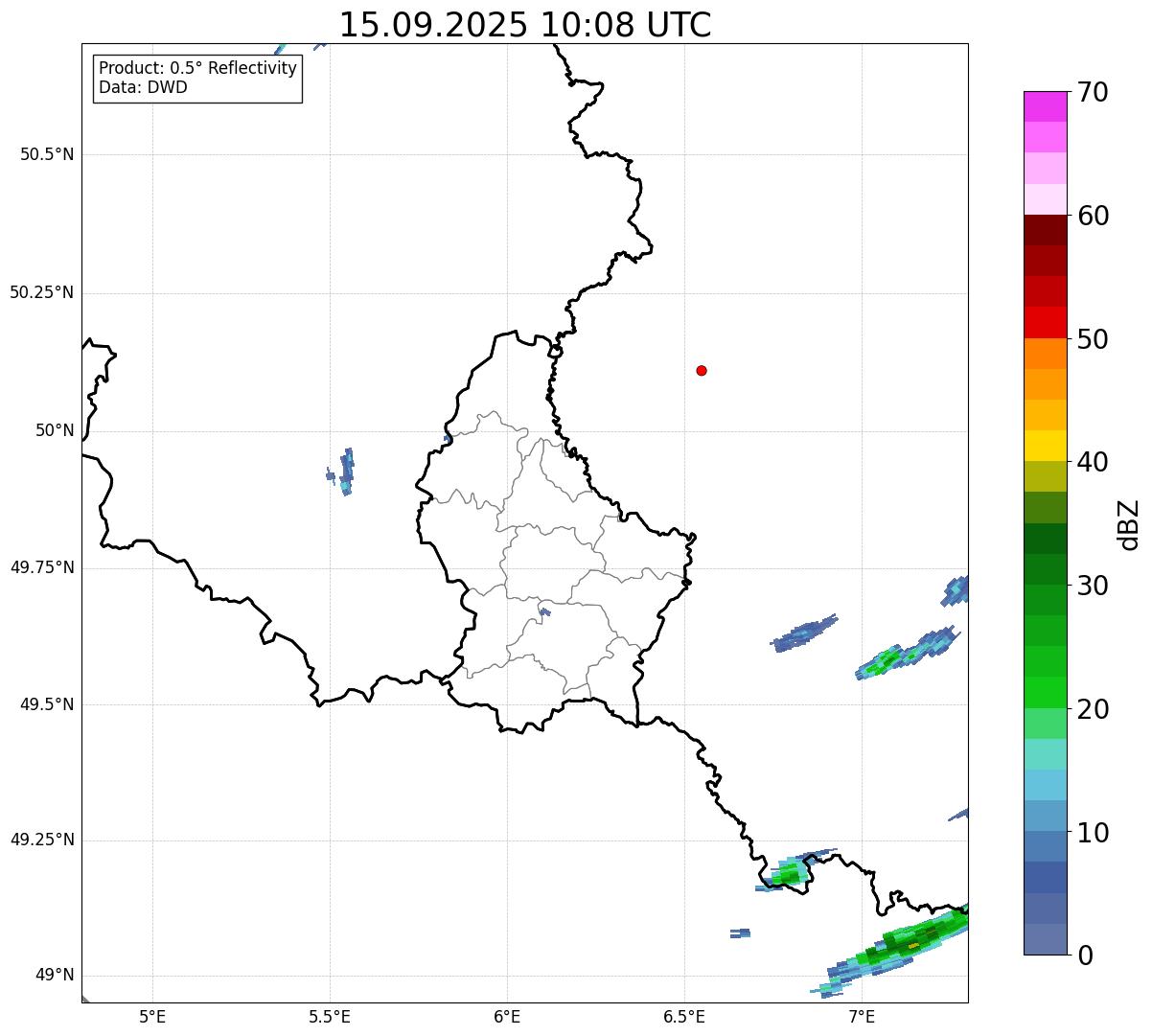
Task: Click the colorbar "50" tick label
Action: pyautogui.click(x=1094, y=339)
